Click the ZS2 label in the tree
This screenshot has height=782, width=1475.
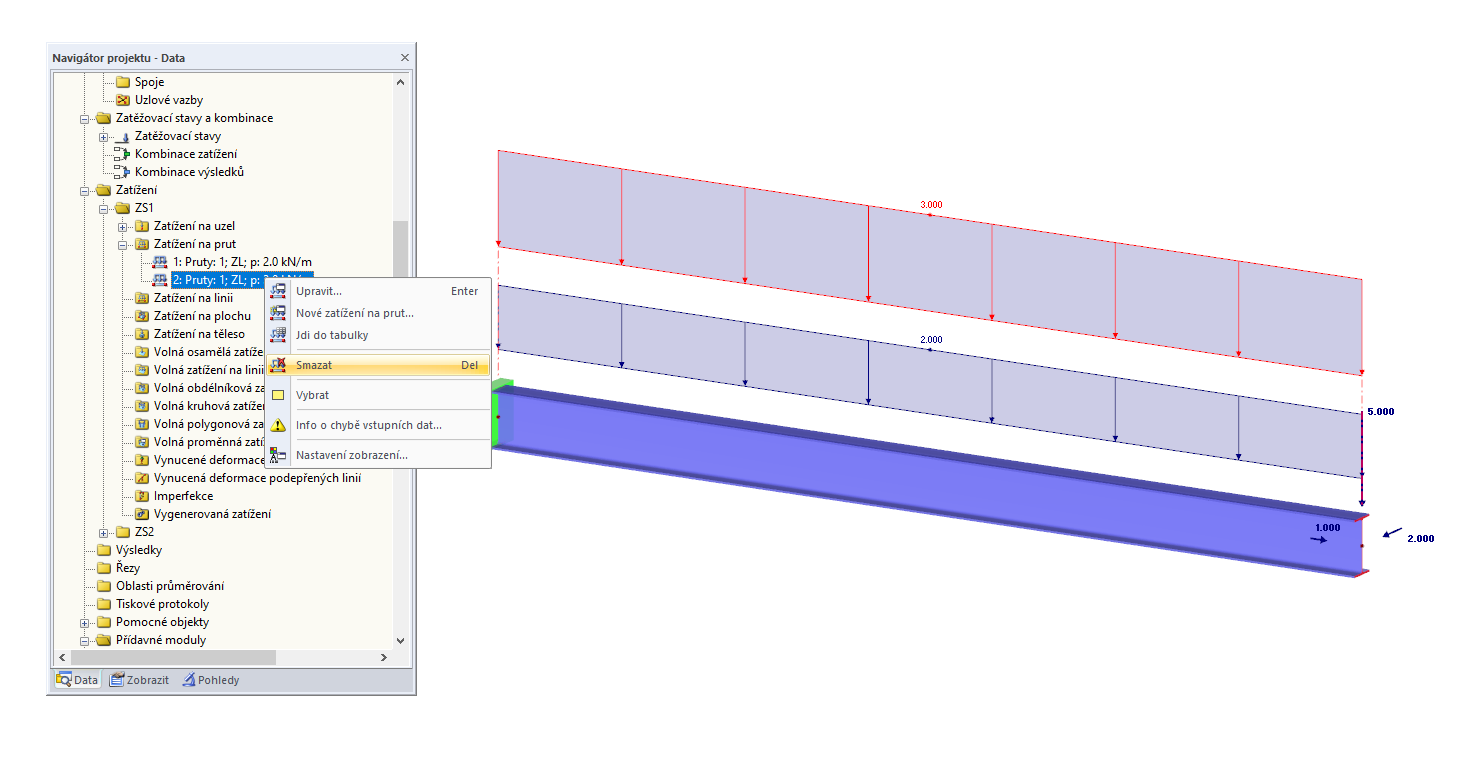(144, 532)
